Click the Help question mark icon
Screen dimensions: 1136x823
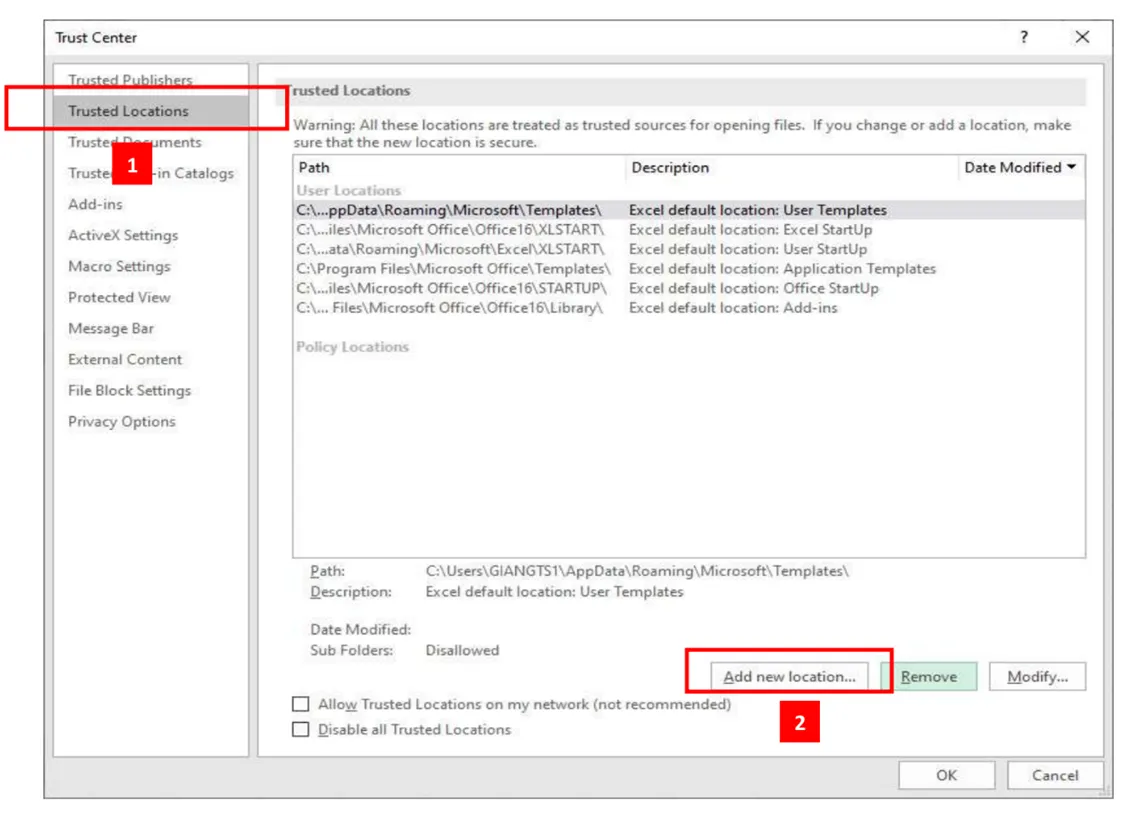point(1023,37)
